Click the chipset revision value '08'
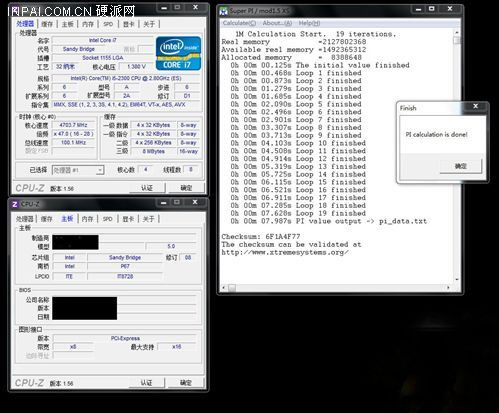The width and height of the screenshot is (499, 413). [x=188, y=257]
